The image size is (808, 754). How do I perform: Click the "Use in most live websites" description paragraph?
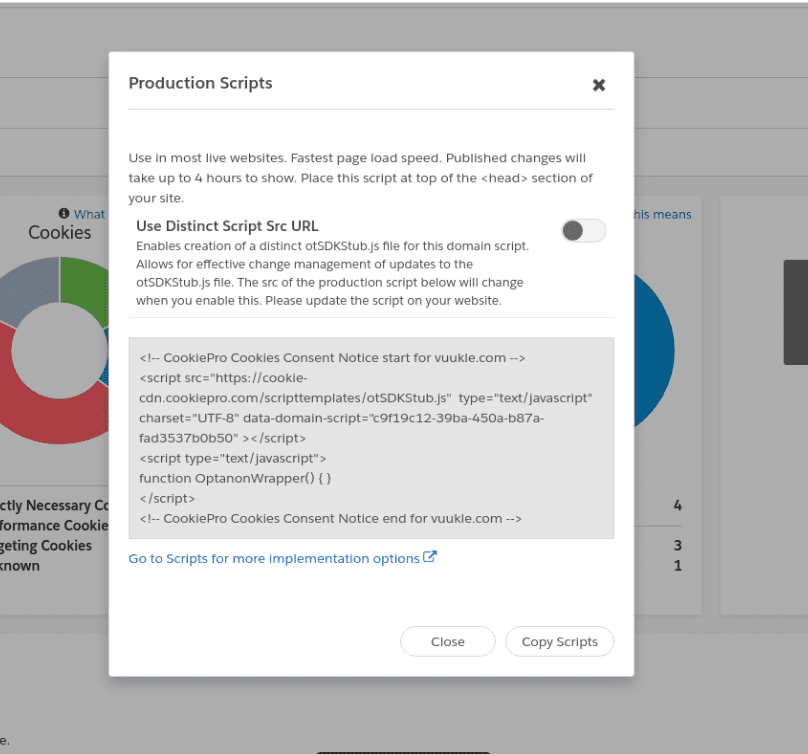tap(361, 178)
